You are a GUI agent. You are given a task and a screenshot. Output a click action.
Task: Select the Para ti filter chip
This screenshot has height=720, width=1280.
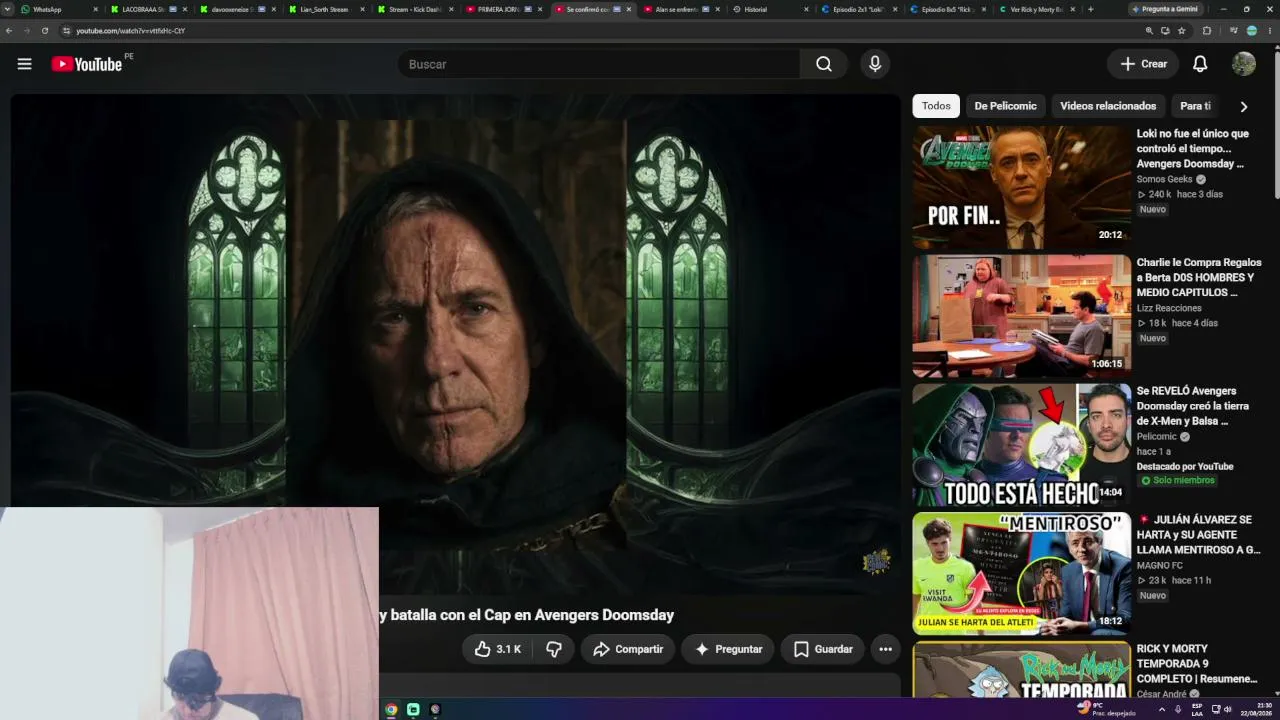point(1195,106)
